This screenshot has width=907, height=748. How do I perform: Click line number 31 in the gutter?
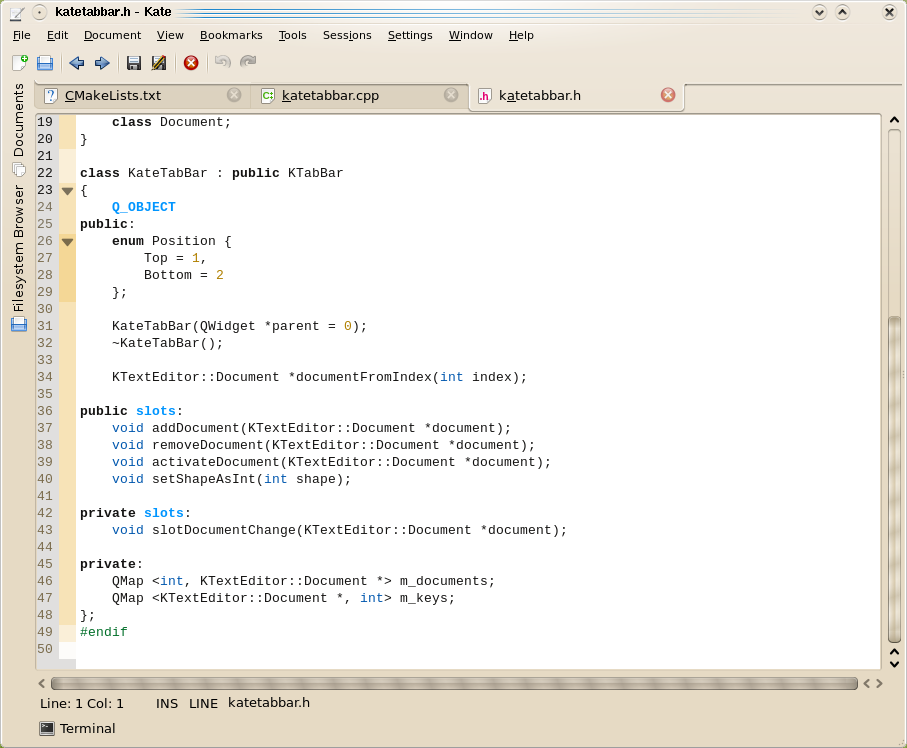(45, 326)
